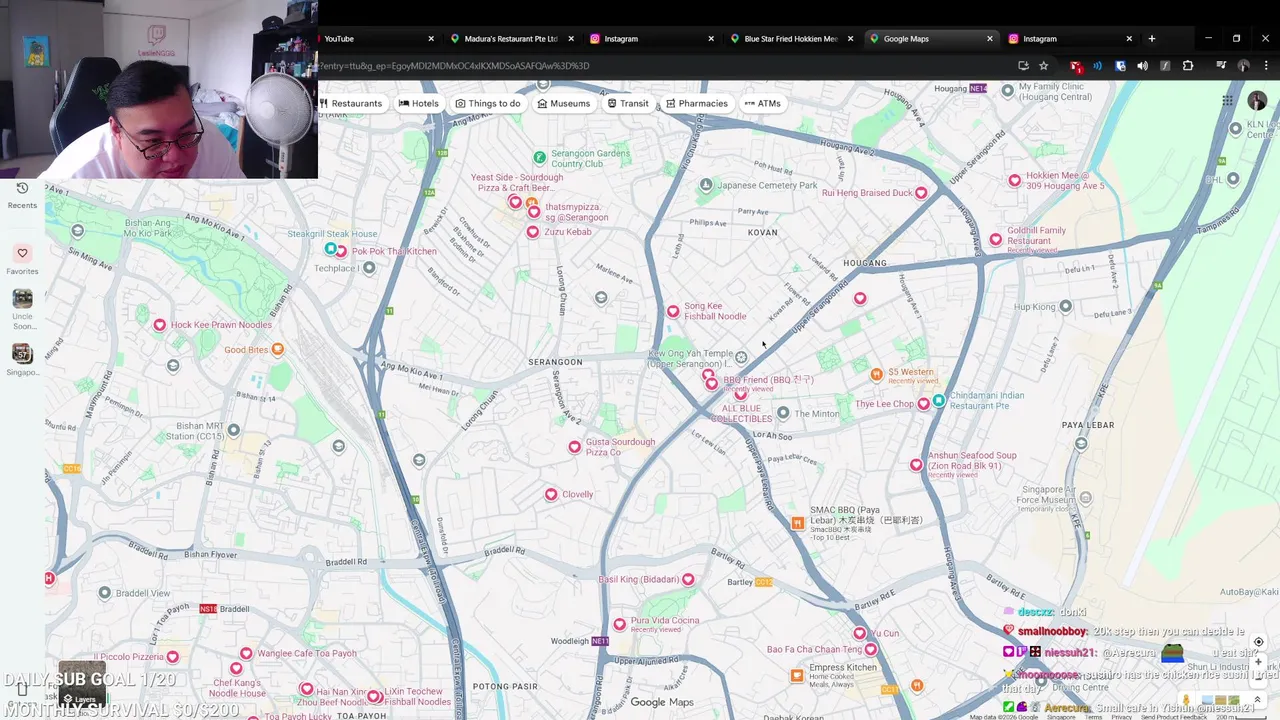Open Singapore recent place thumbnail
This screenshot has height=720, width=1280.
22,354
